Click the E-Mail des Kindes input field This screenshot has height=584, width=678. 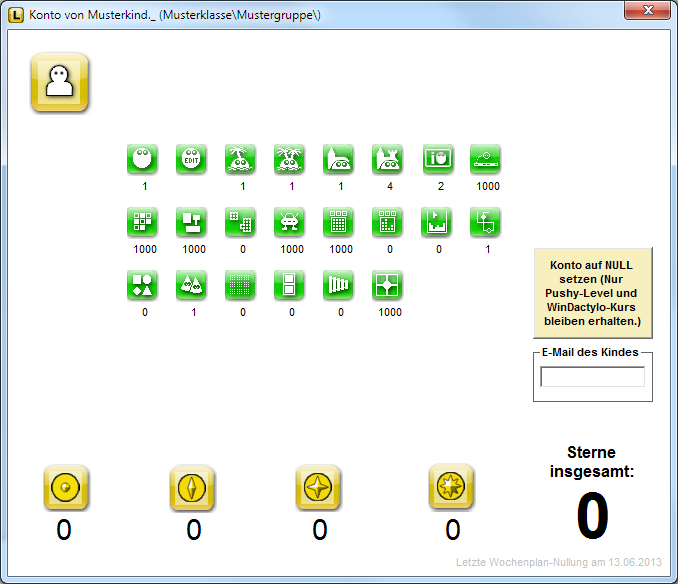coord(592,377)
